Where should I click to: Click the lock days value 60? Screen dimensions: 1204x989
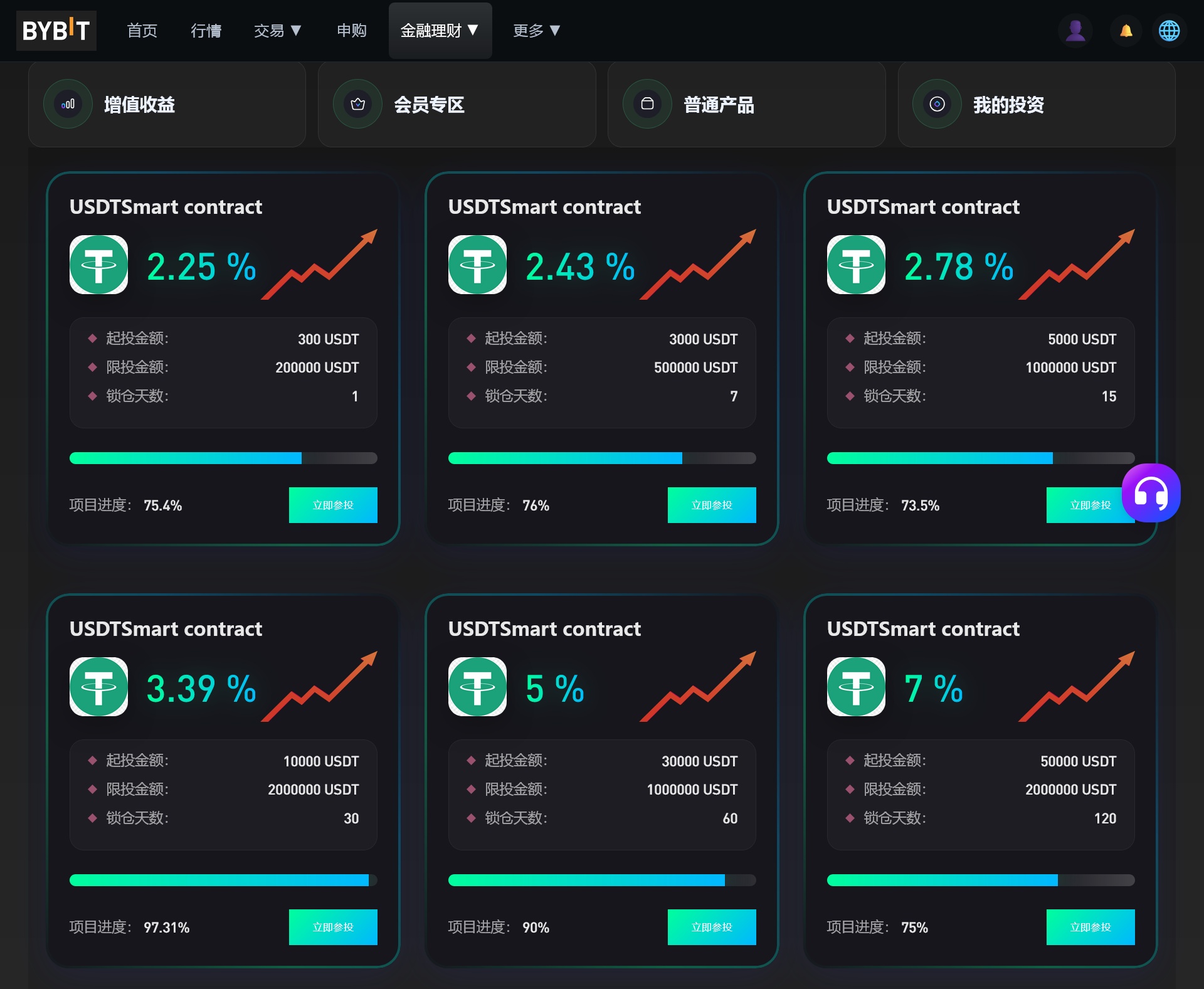pyautogui.click(x=731, y=818)
